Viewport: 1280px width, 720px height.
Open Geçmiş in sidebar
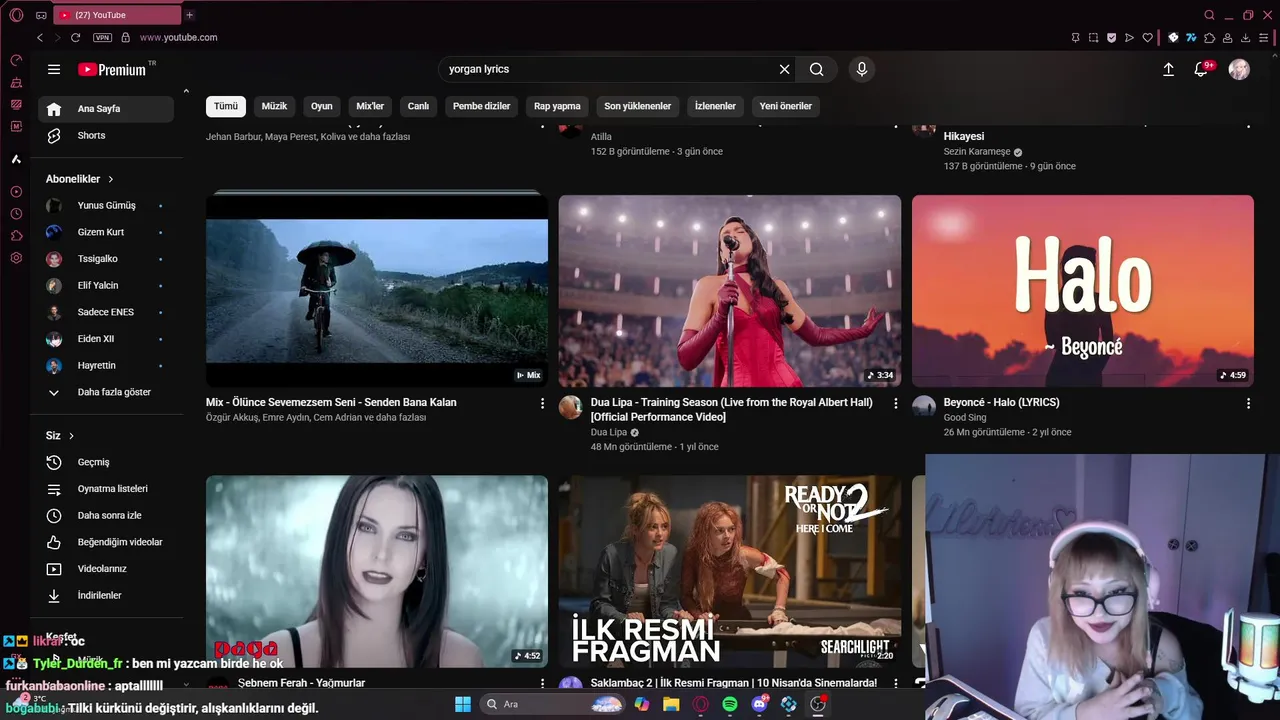click(x=106, y=463)
